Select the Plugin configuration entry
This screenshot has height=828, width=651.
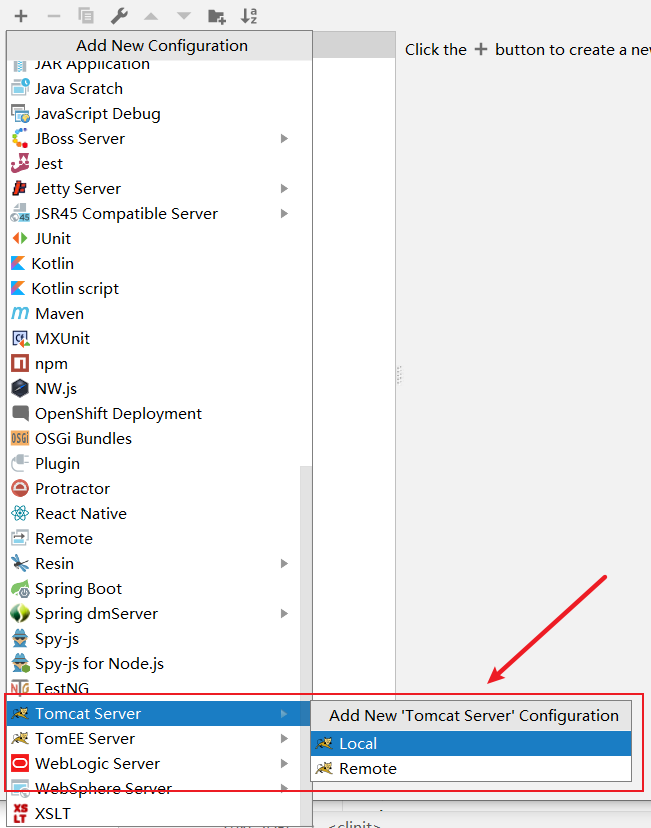(x=153, y=463)
